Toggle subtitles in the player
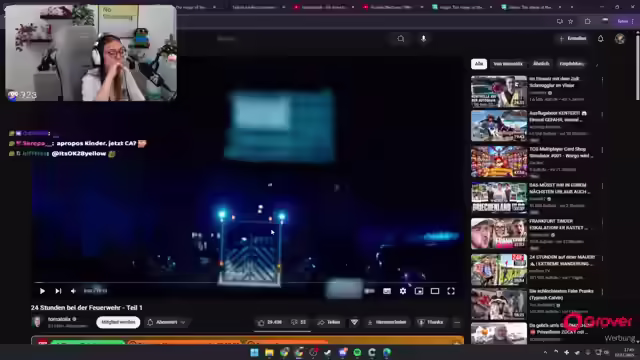Viewport: 640px width, 360px height. (387, 291)
